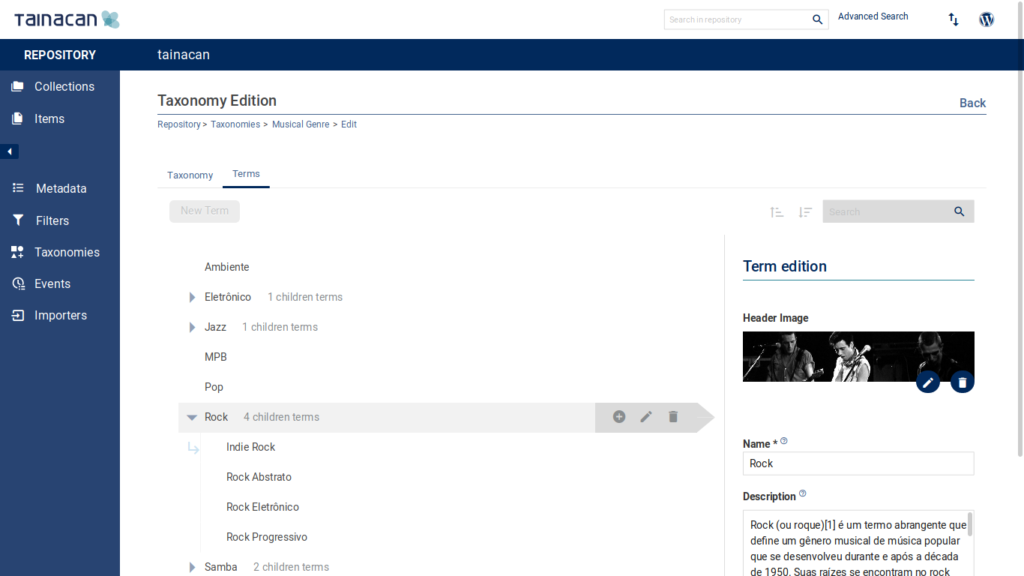Expand the Samba term's children

(191, 567)
